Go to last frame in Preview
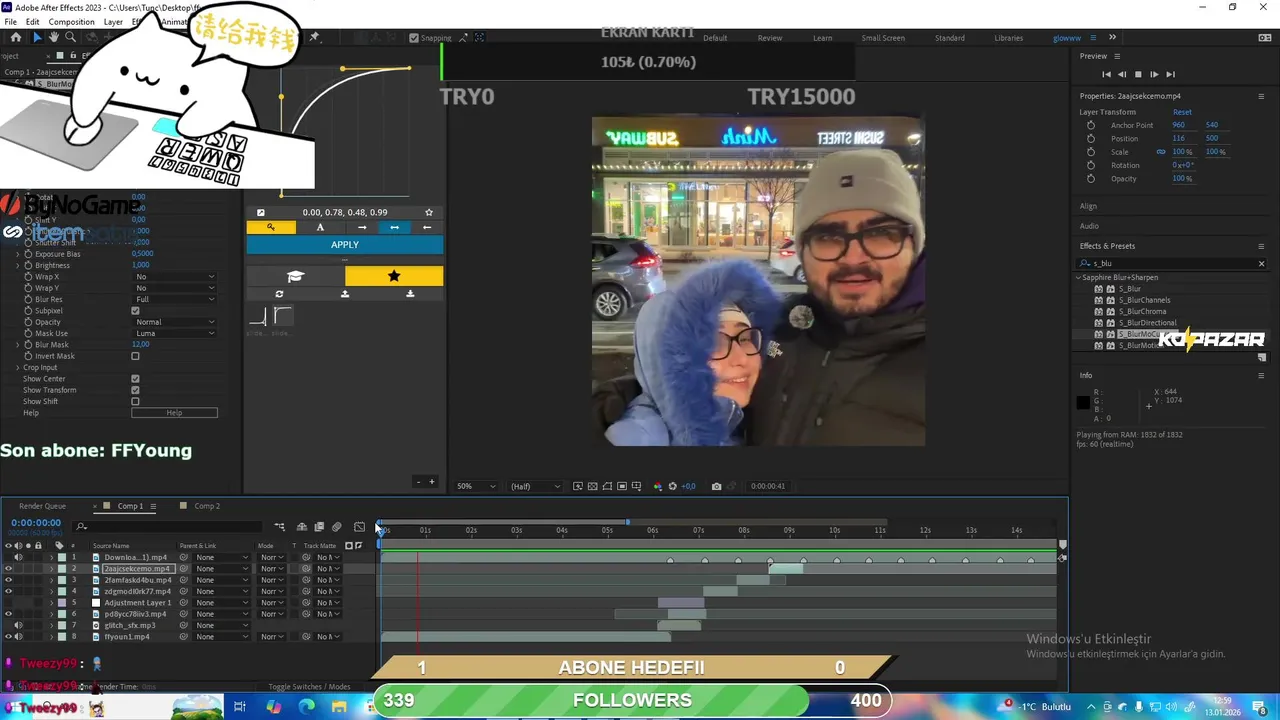This screenshot has height=720, width=1280. click(1170, 74)
